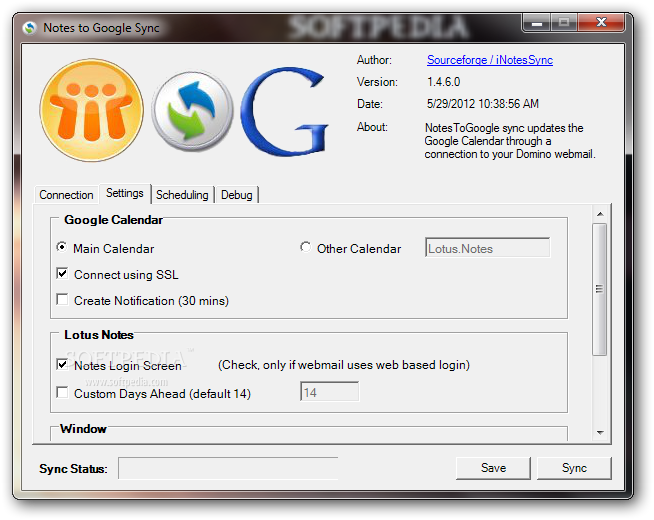Close the Notes to Google Sync window
The width and height of the screenshot is (654, 520).
click(601, 23)
